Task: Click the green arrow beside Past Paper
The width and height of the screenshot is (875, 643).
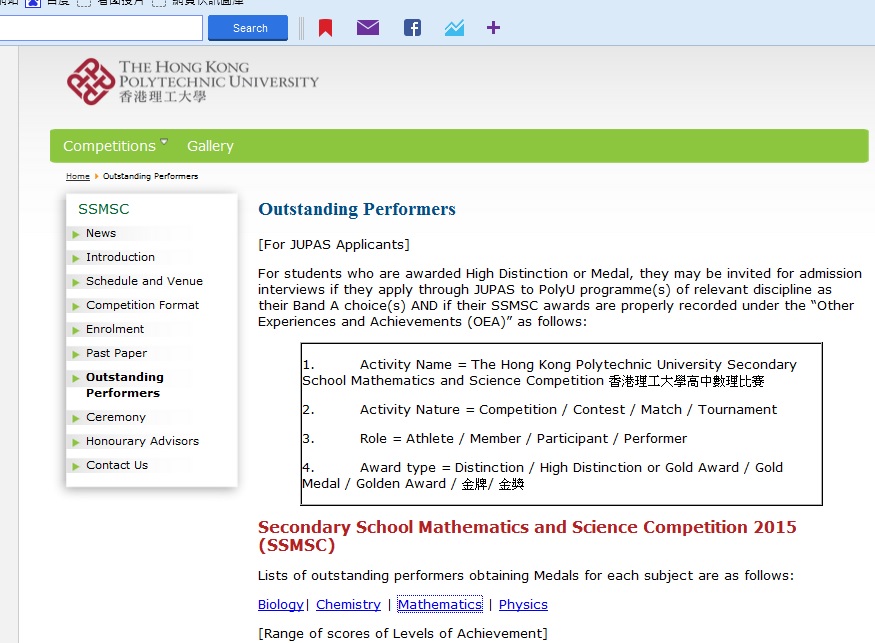Action: click(76, 354)
